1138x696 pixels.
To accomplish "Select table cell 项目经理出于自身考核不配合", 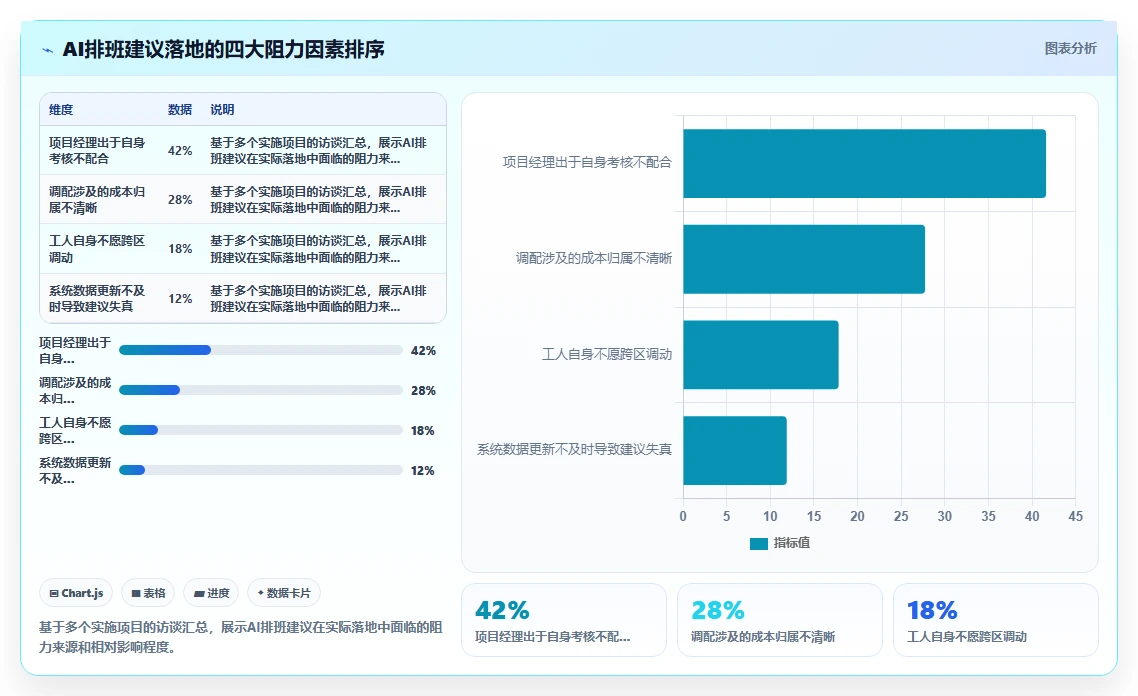I will click(97, 150).
